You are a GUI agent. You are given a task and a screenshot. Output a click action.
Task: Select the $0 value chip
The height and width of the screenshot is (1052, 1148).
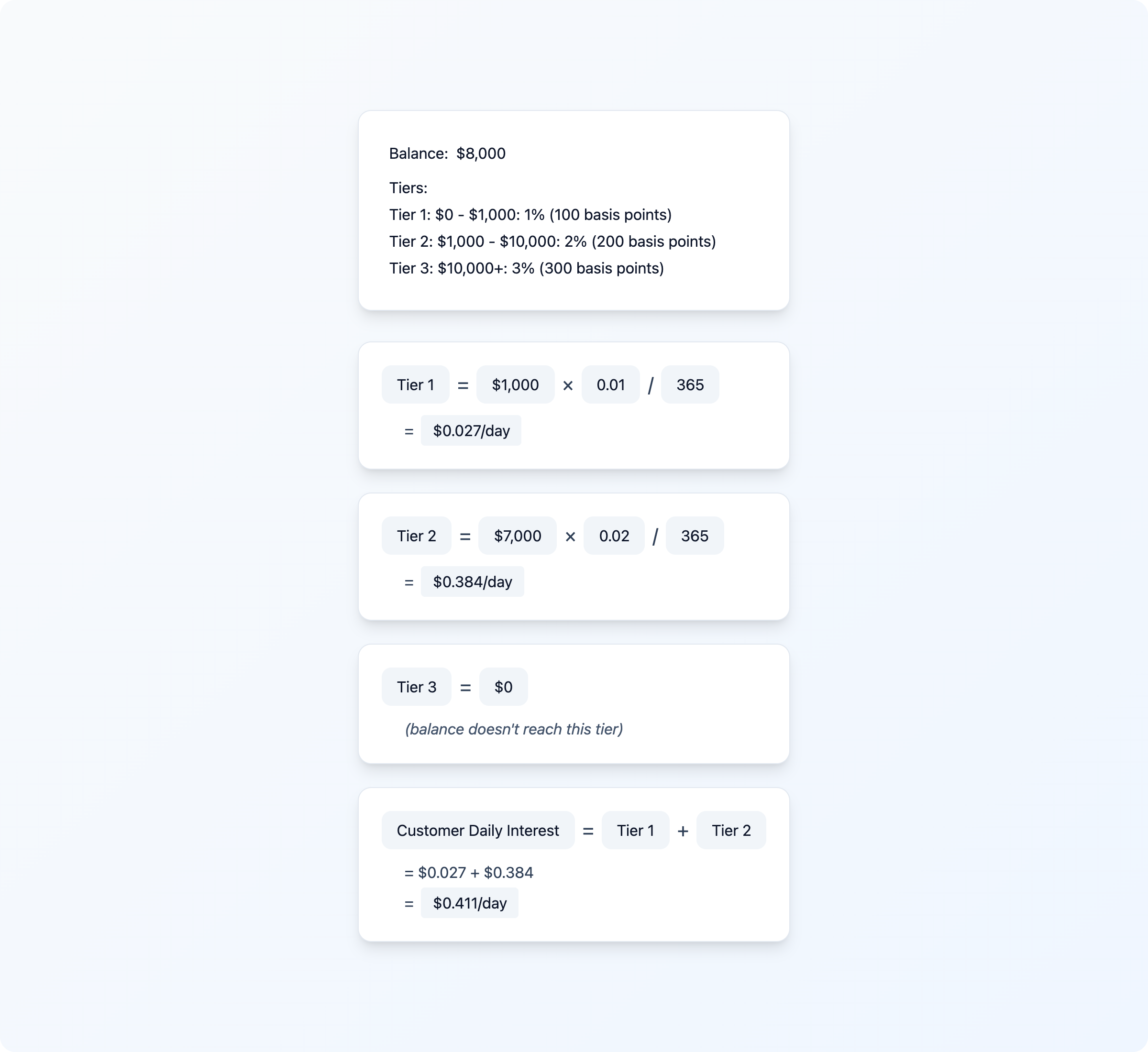point(503,687)
